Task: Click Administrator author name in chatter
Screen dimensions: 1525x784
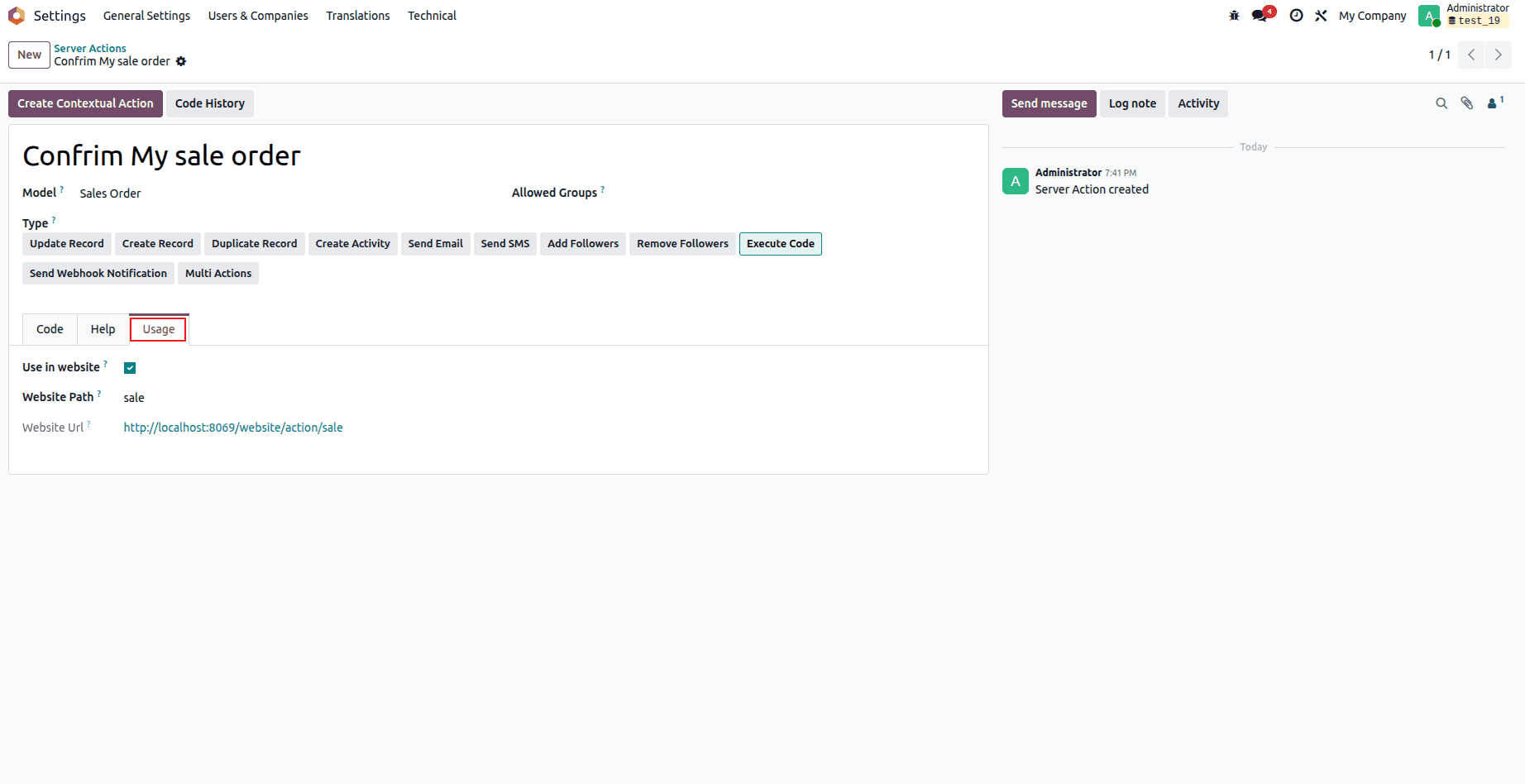Action: point(1068,173)
